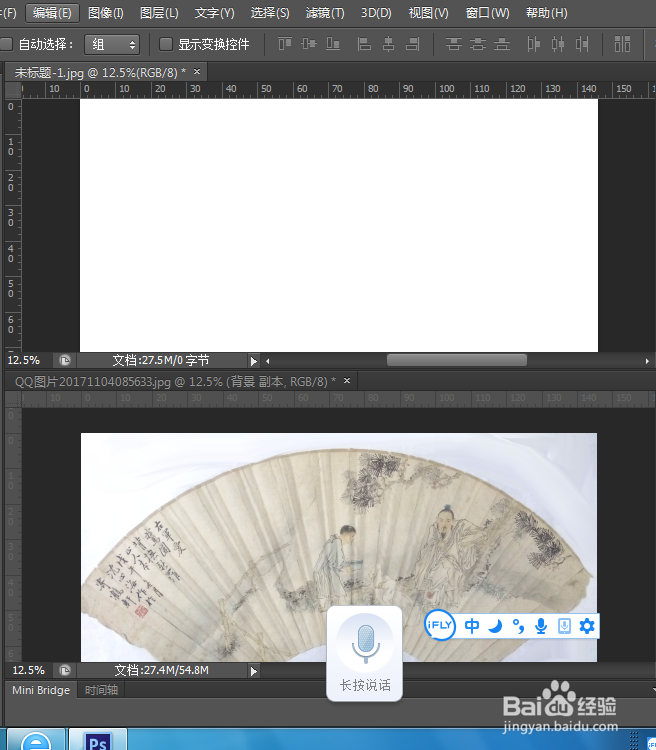The width and height of the screenshot is (656, 750).
Task: Open the 文字(Y) menu
Action: pos(214,13)
